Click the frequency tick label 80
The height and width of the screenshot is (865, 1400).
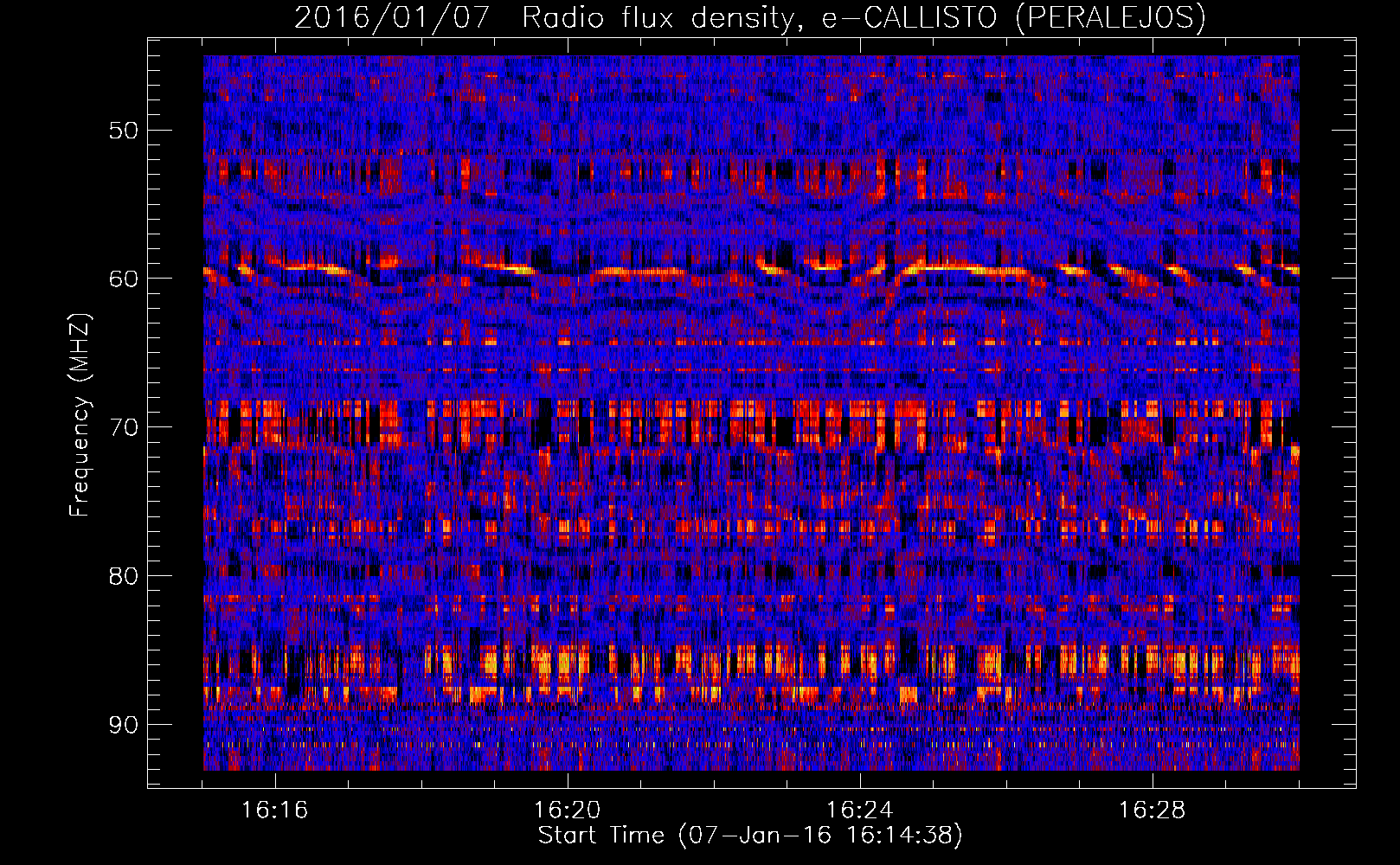124,576
